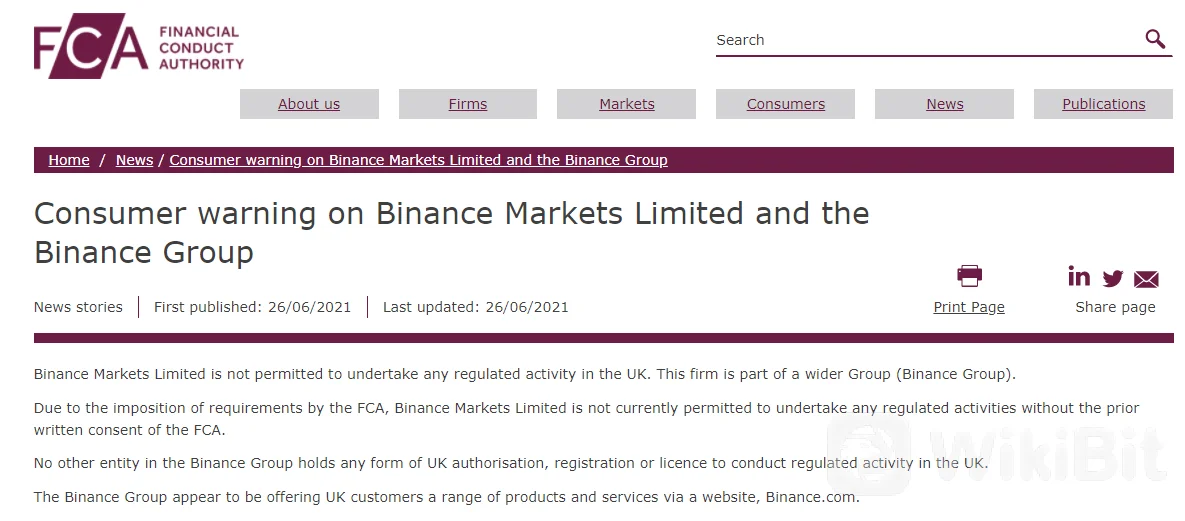1185x521 pixels.
Task: Click the News stories category label
Action: 78,307
